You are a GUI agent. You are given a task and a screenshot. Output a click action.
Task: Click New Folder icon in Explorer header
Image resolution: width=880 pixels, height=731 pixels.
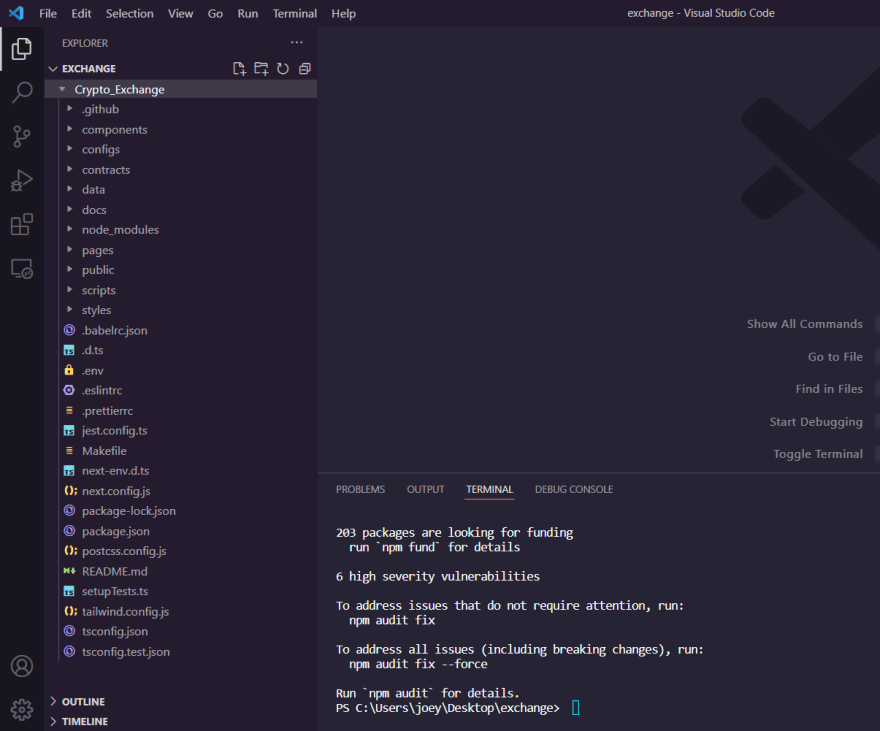261,68
